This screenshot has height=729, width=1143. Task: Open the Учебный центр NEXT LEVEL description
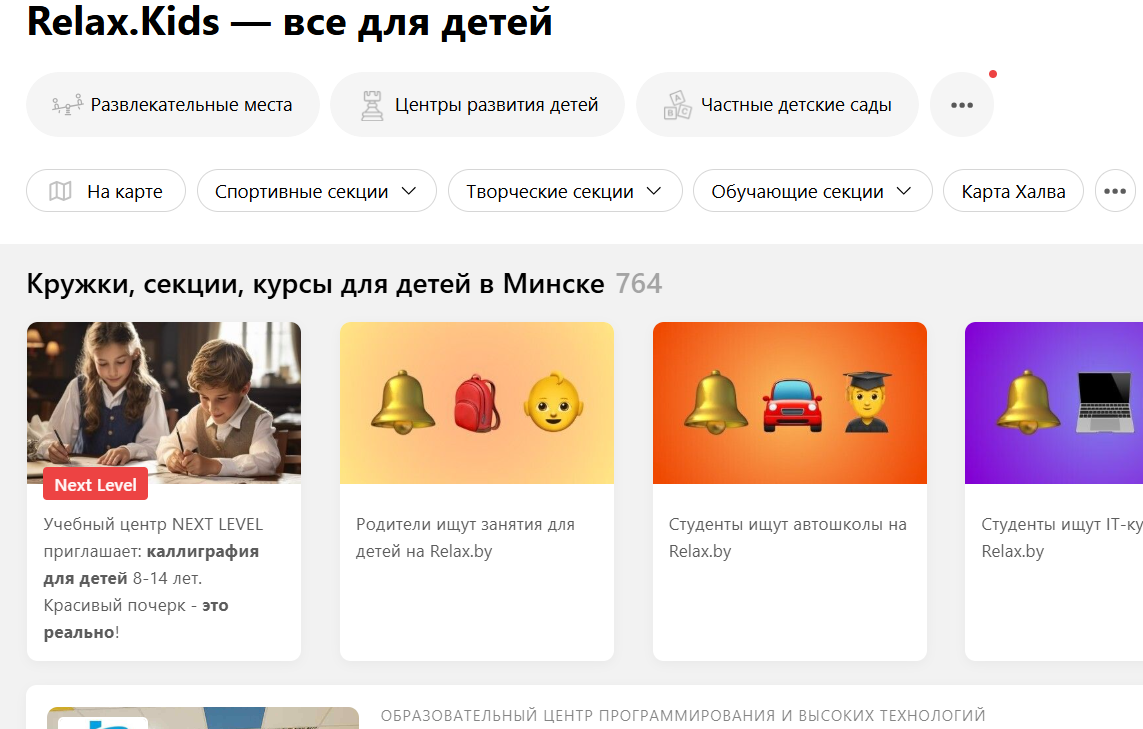pos(153,578)
